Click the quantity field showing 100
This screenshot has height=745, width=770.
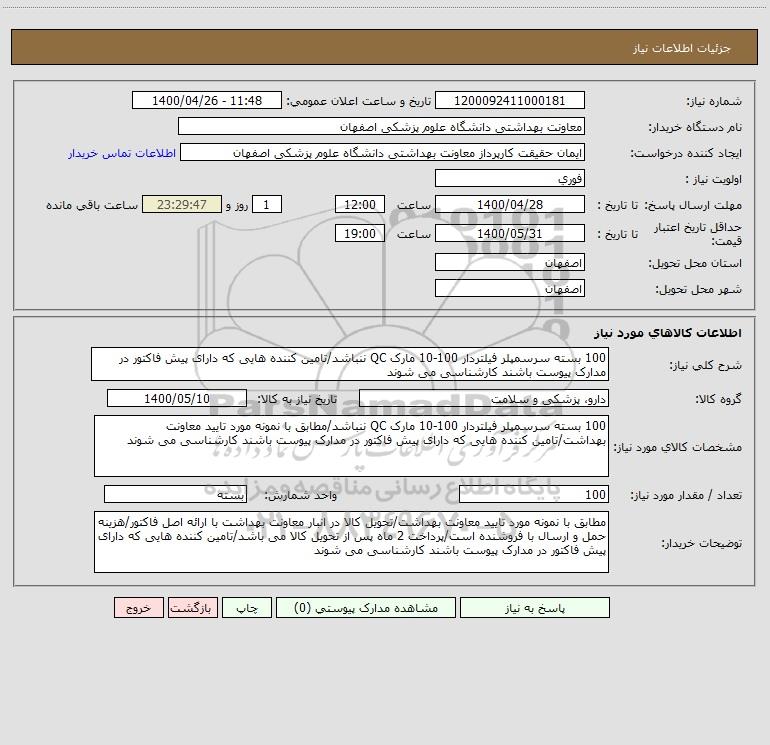534,495
